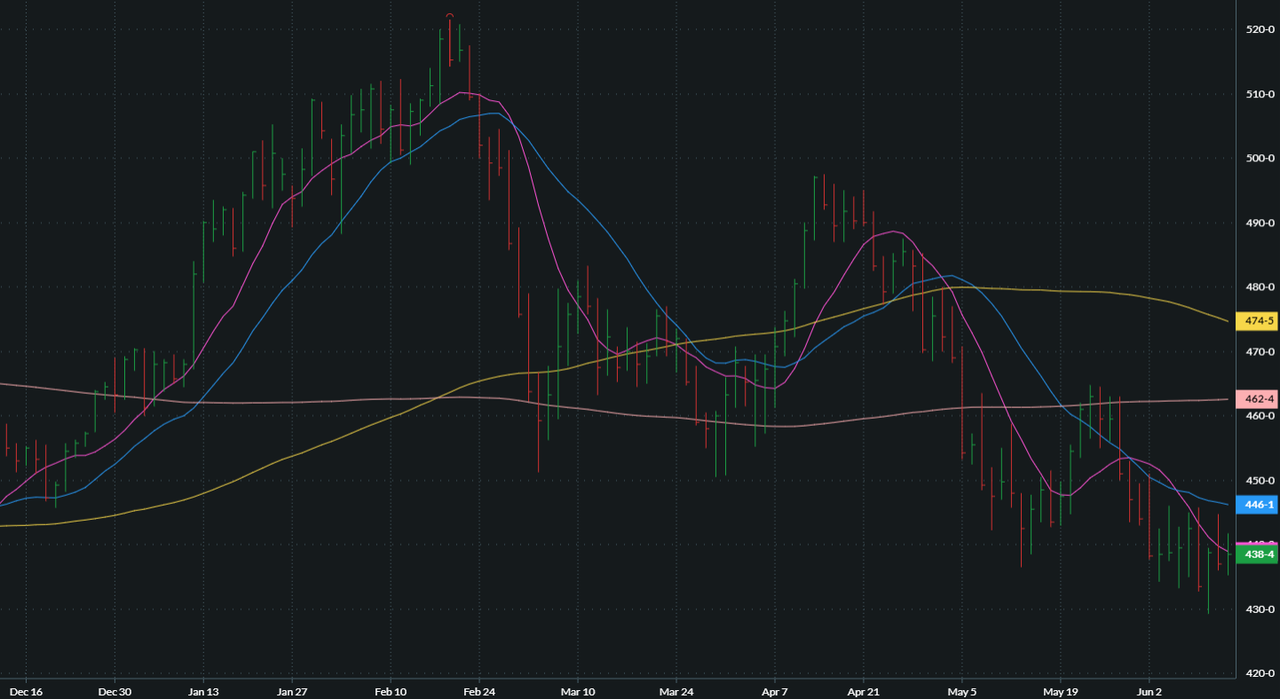
Task: Click the 460-0 price axis label
Action: point(1258,416)
